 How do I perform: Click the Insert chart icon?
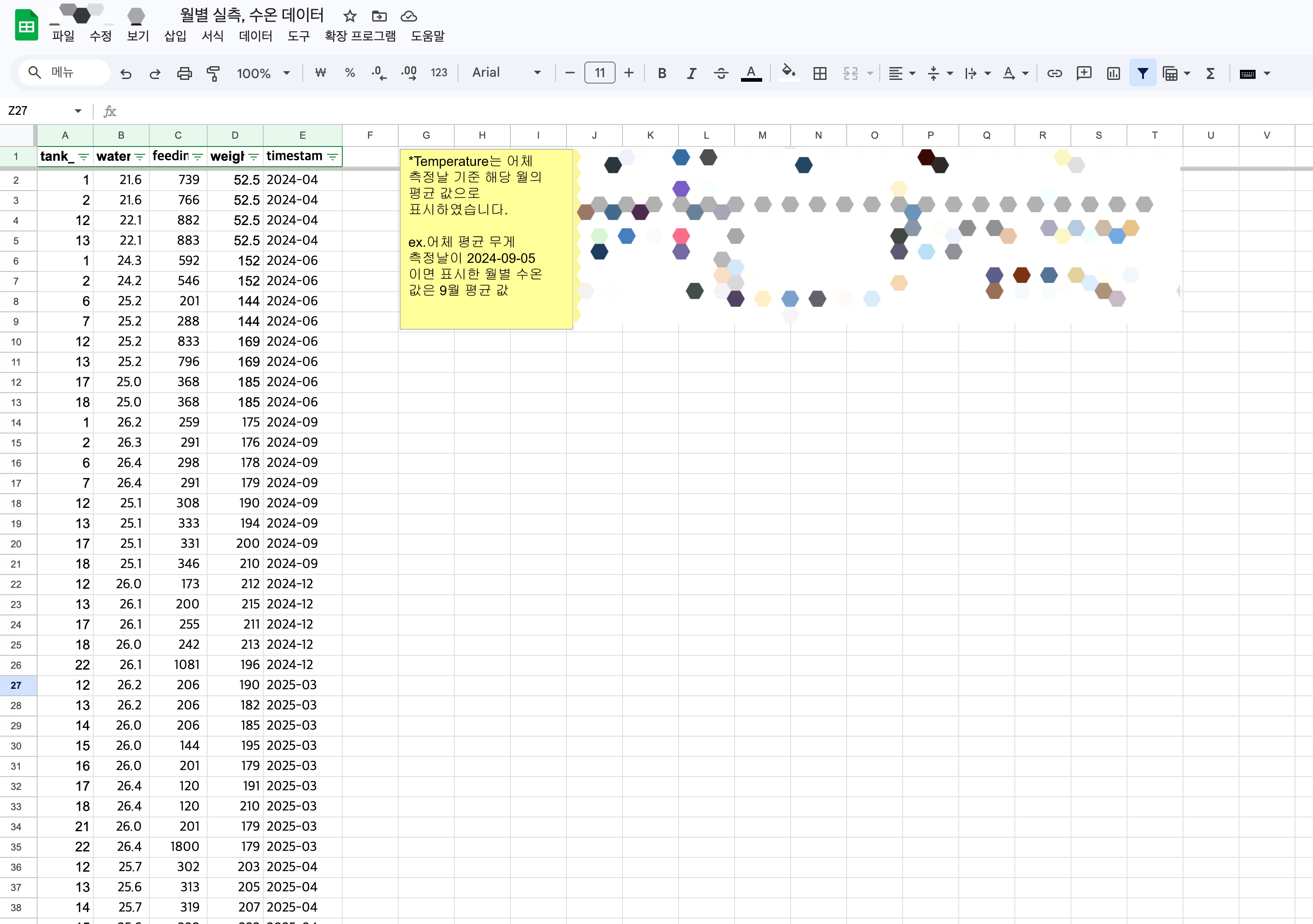tap(1113, 73)
